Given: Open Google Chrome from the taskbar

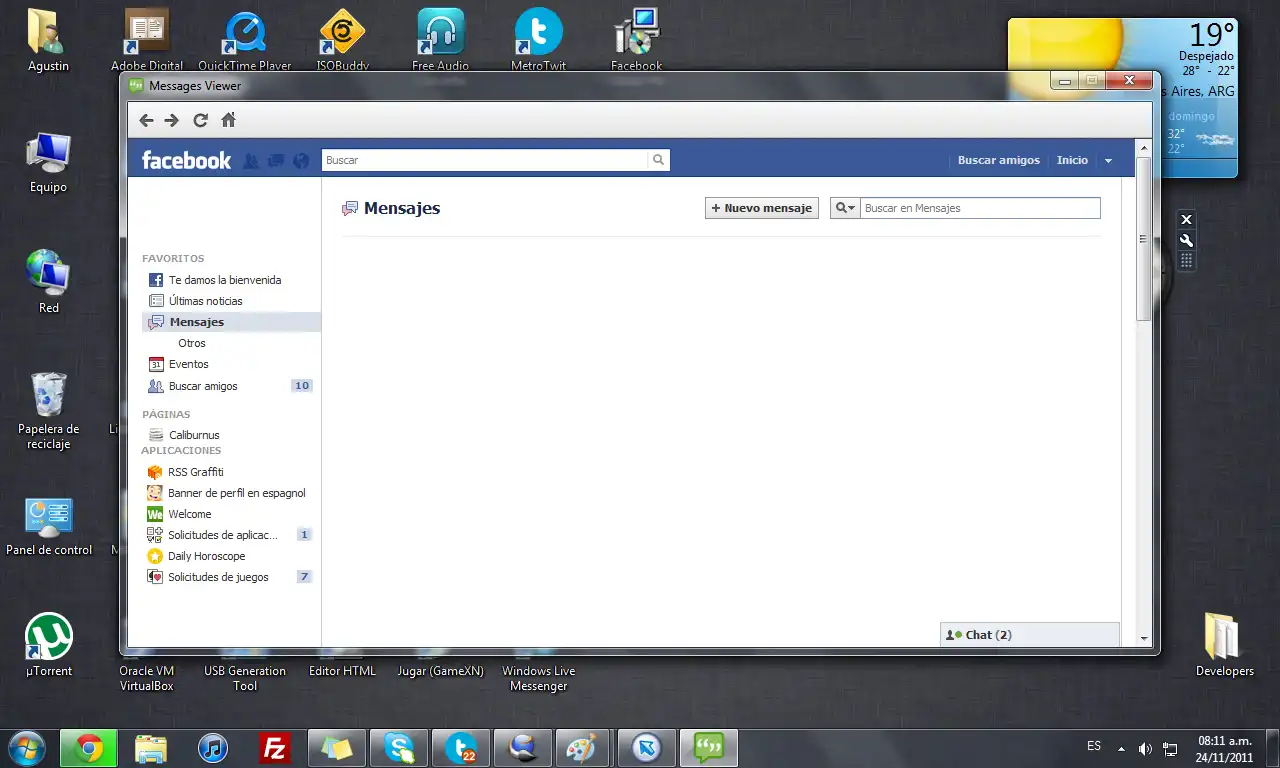Looking at the screenshot, I should [89, 748].
